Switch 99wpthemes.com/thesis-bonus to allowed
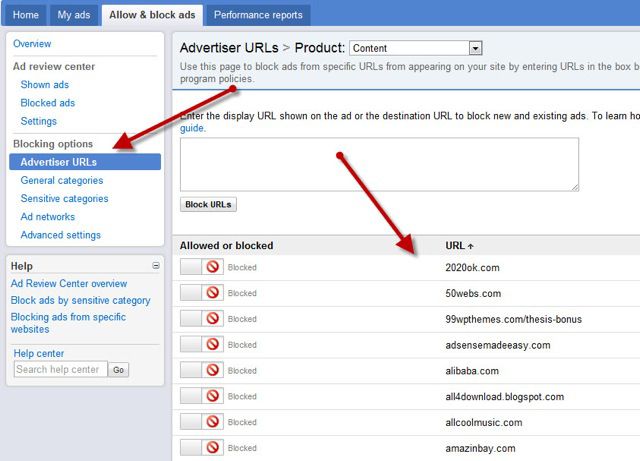Screen dimensions: 640x461 201,319
